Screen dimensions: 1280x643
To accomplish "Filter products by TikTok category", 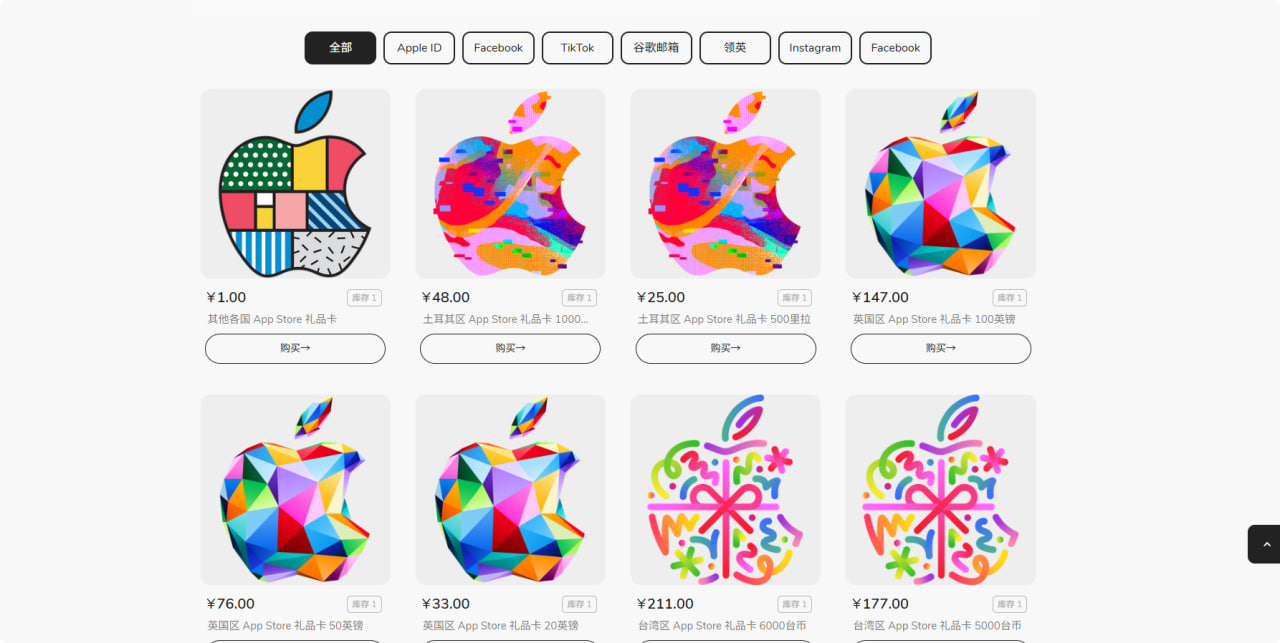I will (x=577, y=48).
